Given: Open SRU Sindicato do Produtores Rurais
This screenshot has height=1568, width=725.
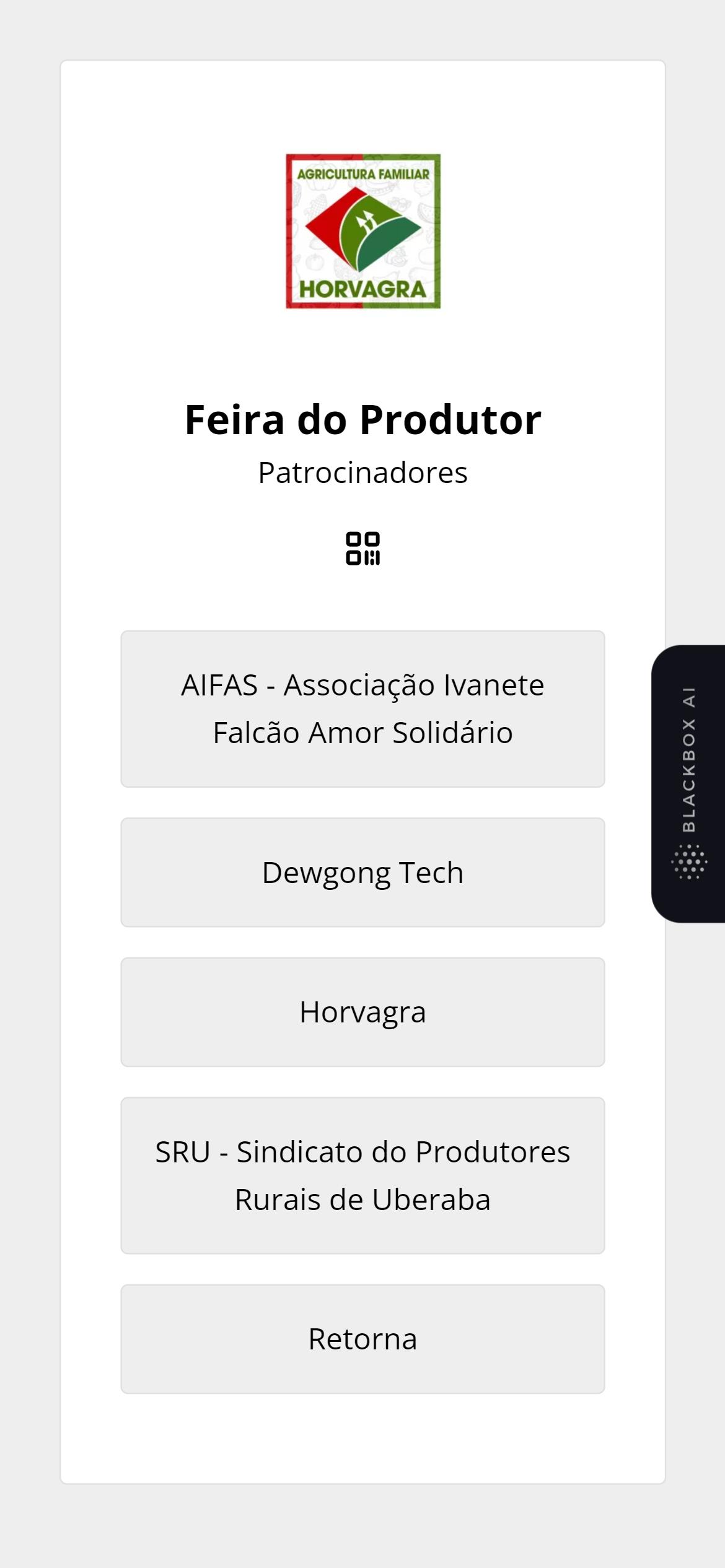Looking at the screenshot, I should [362, 1175].
